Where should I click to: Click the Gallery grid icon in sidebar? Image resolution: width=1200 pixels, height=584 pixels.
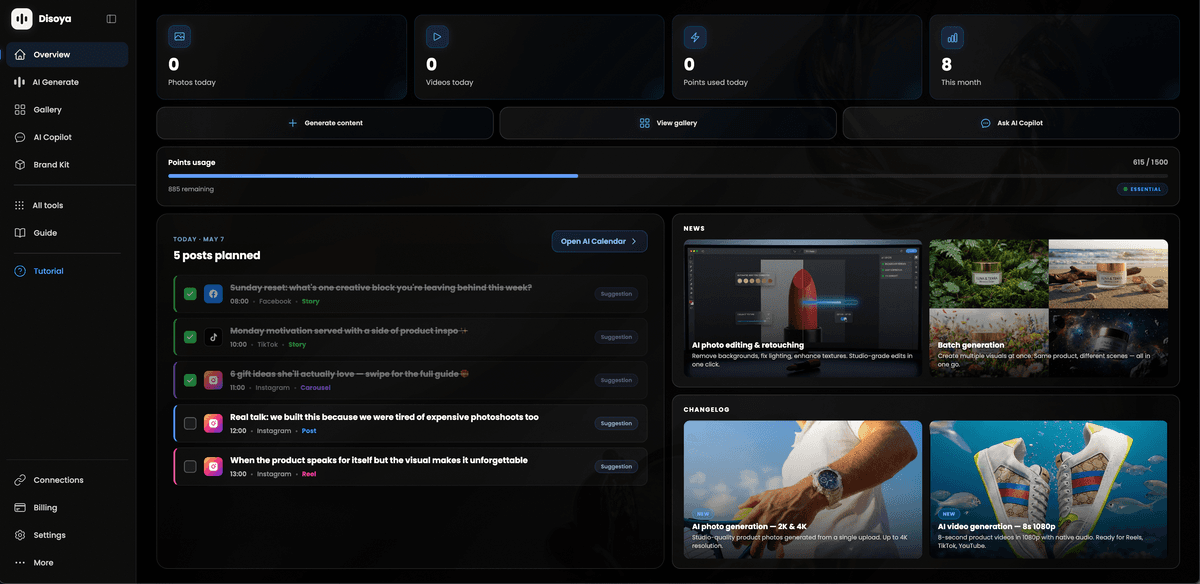click(x=20, y=110)
